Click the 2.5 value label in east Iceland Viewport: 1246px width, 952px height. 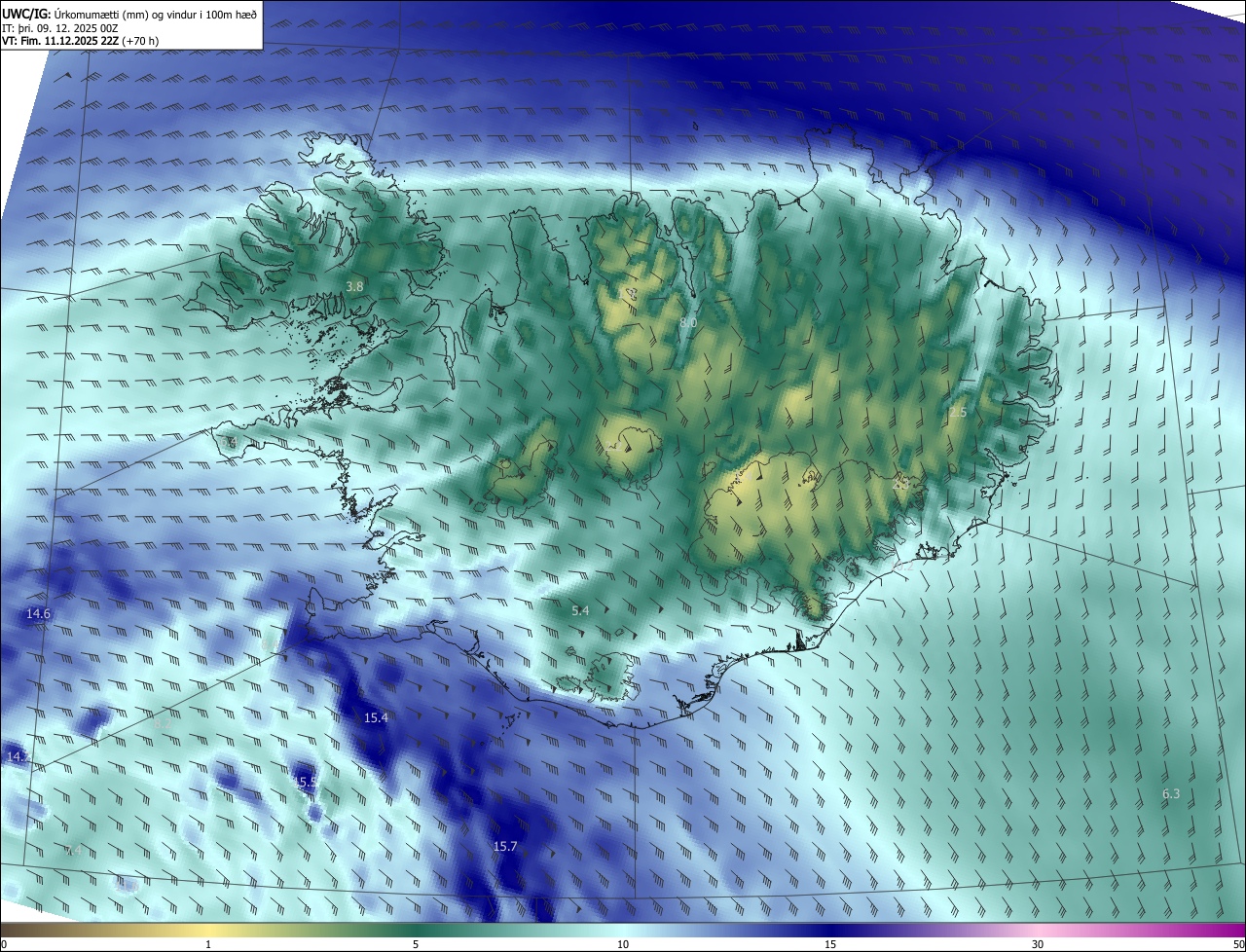pos(958,413)
